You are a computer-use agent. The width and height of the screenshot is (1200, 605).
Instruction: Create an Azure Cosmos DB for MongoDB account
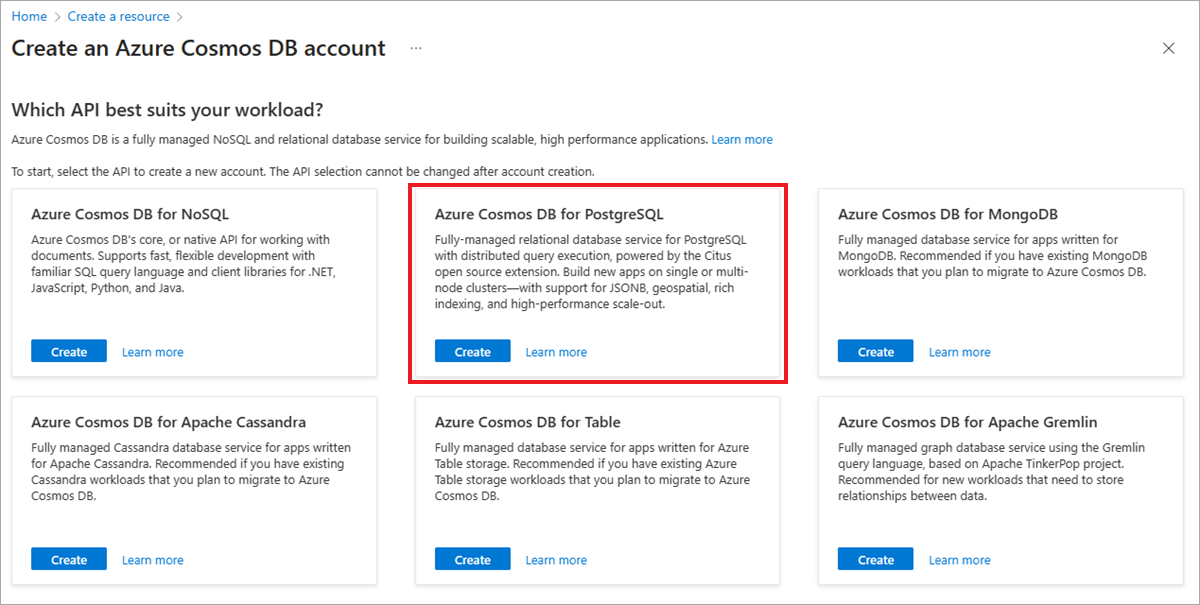click(875, 351)
